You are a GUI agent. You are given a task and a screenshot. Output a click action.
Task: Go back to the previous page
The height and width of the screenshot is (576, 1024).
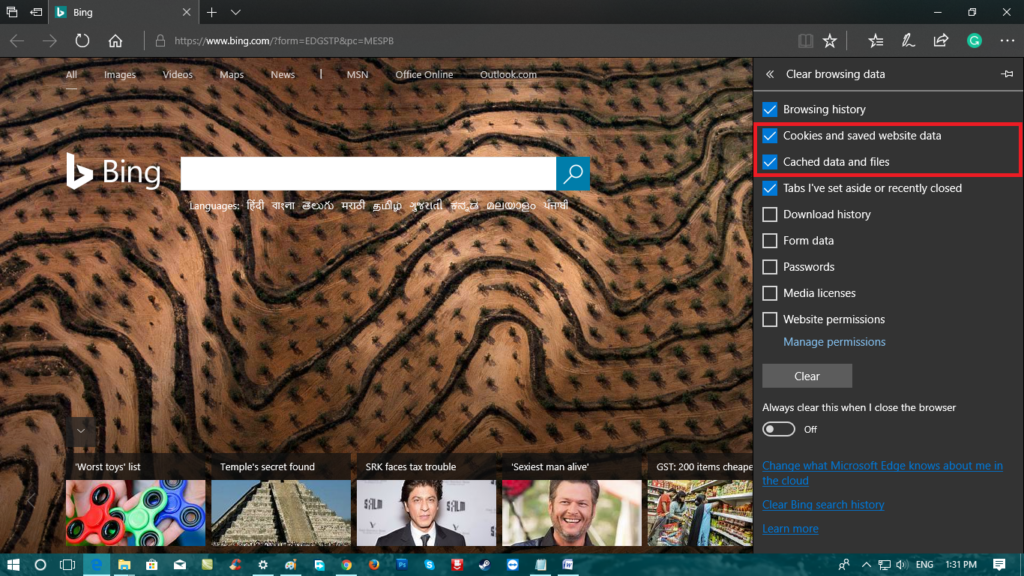pos(17,40)
